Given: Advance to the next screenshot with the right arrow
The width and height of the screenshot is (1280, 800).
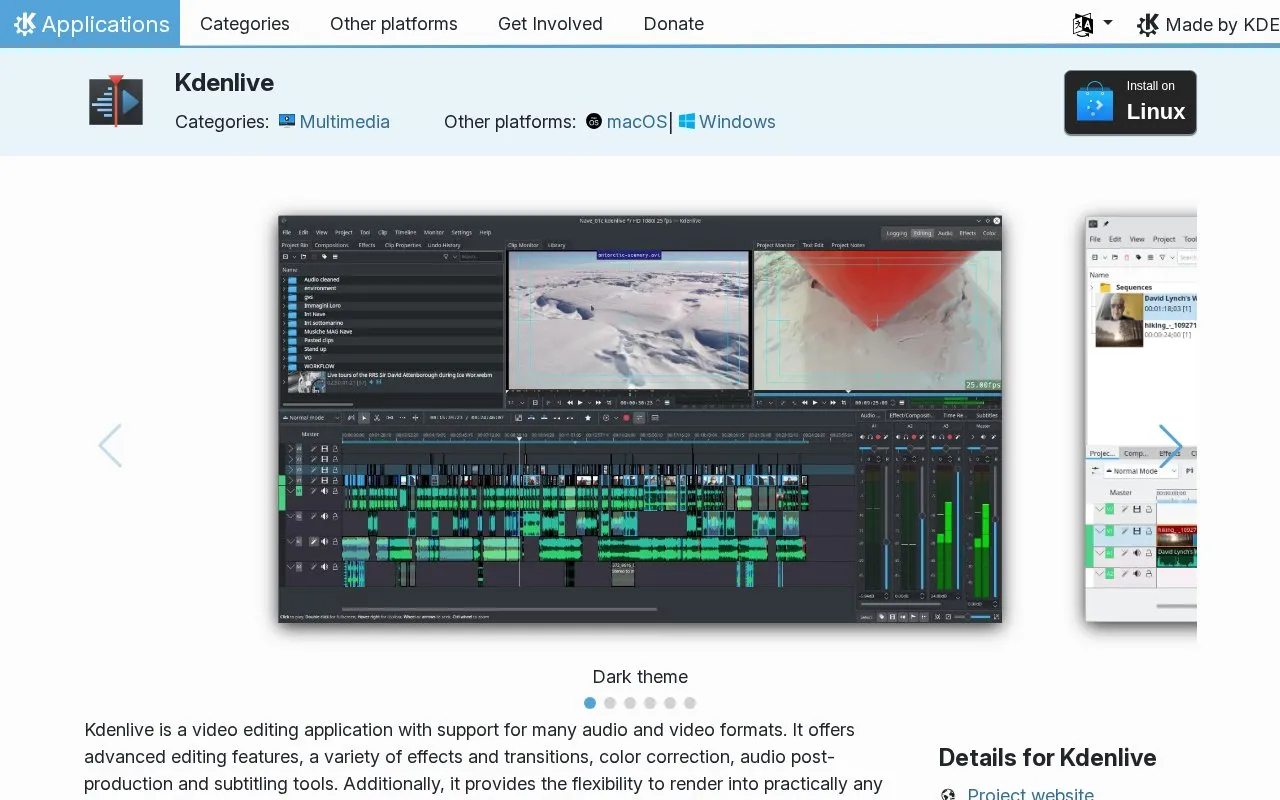Looking at the screenshot, I should (x=1170, y=446).
